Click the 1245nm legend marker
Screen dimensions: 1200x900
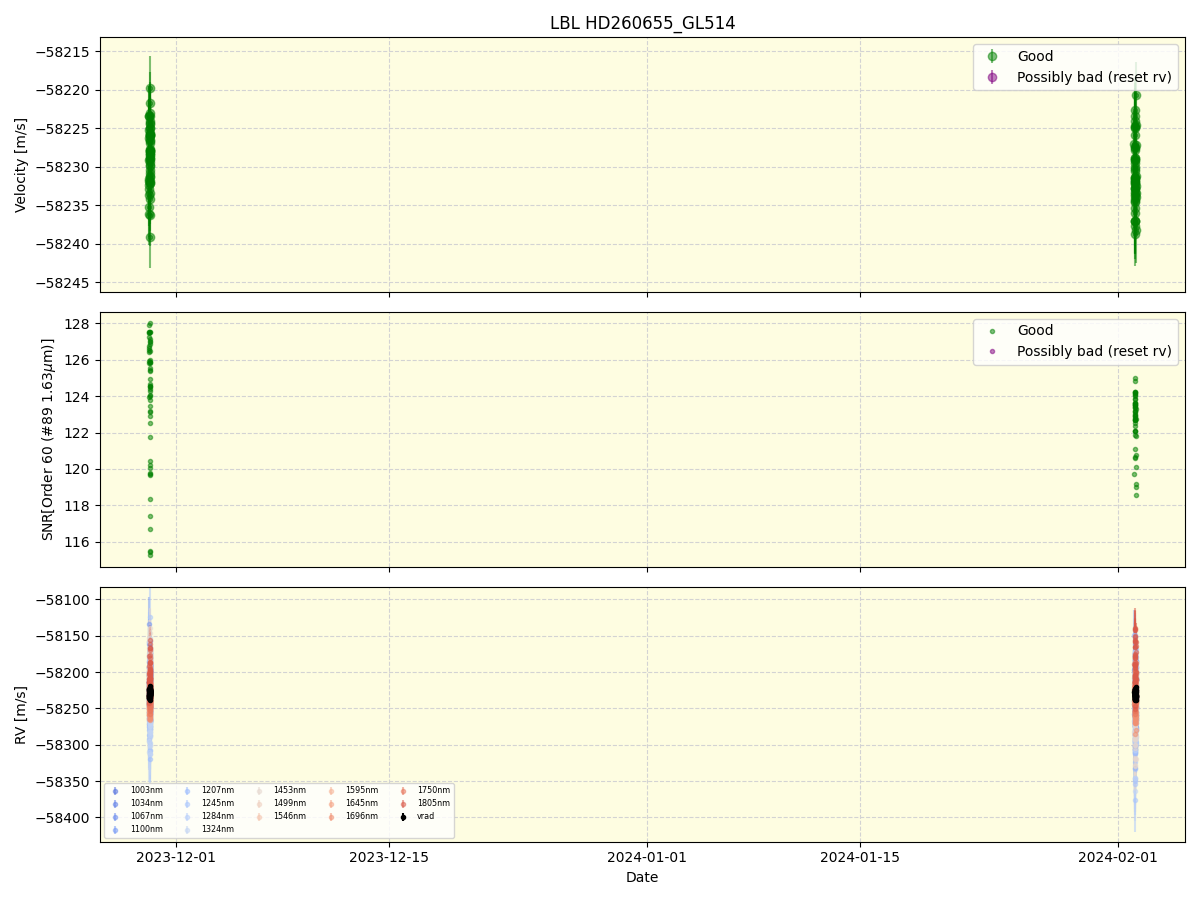187,804
